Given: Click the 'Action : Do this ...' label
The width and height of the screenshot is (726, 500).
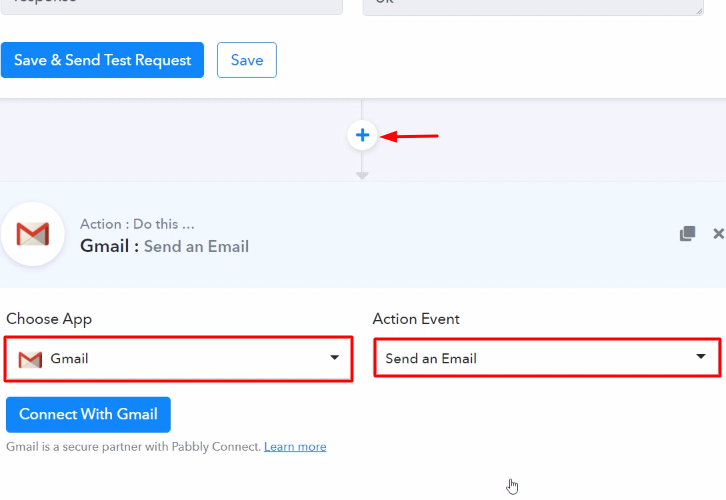Looking at the screenshot, I should click(x=137, y=224).
